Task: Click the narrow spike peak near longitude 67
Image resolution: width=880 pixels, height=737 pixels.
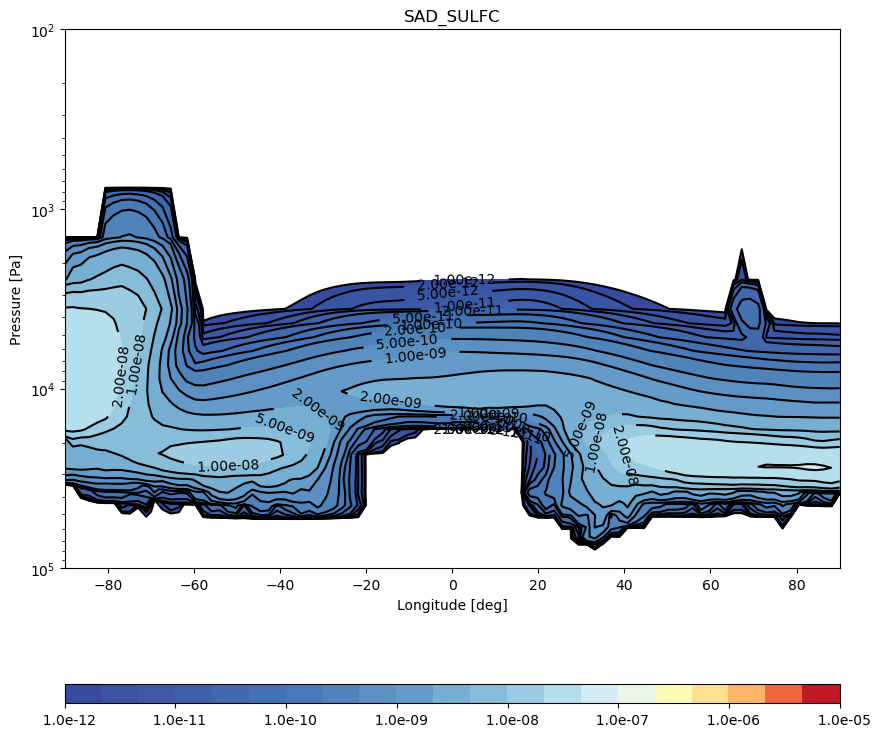Action: click(x=742, y=251)
